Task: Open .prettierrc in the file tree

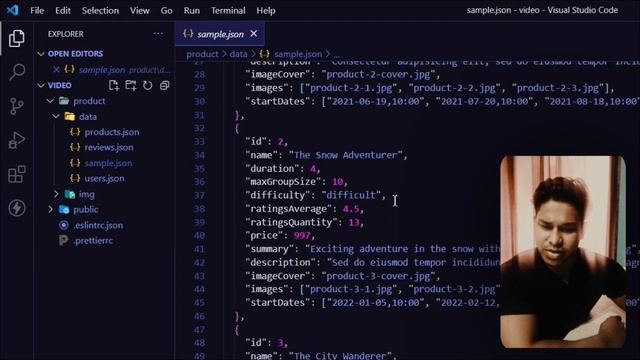Action: pos(93,241)
